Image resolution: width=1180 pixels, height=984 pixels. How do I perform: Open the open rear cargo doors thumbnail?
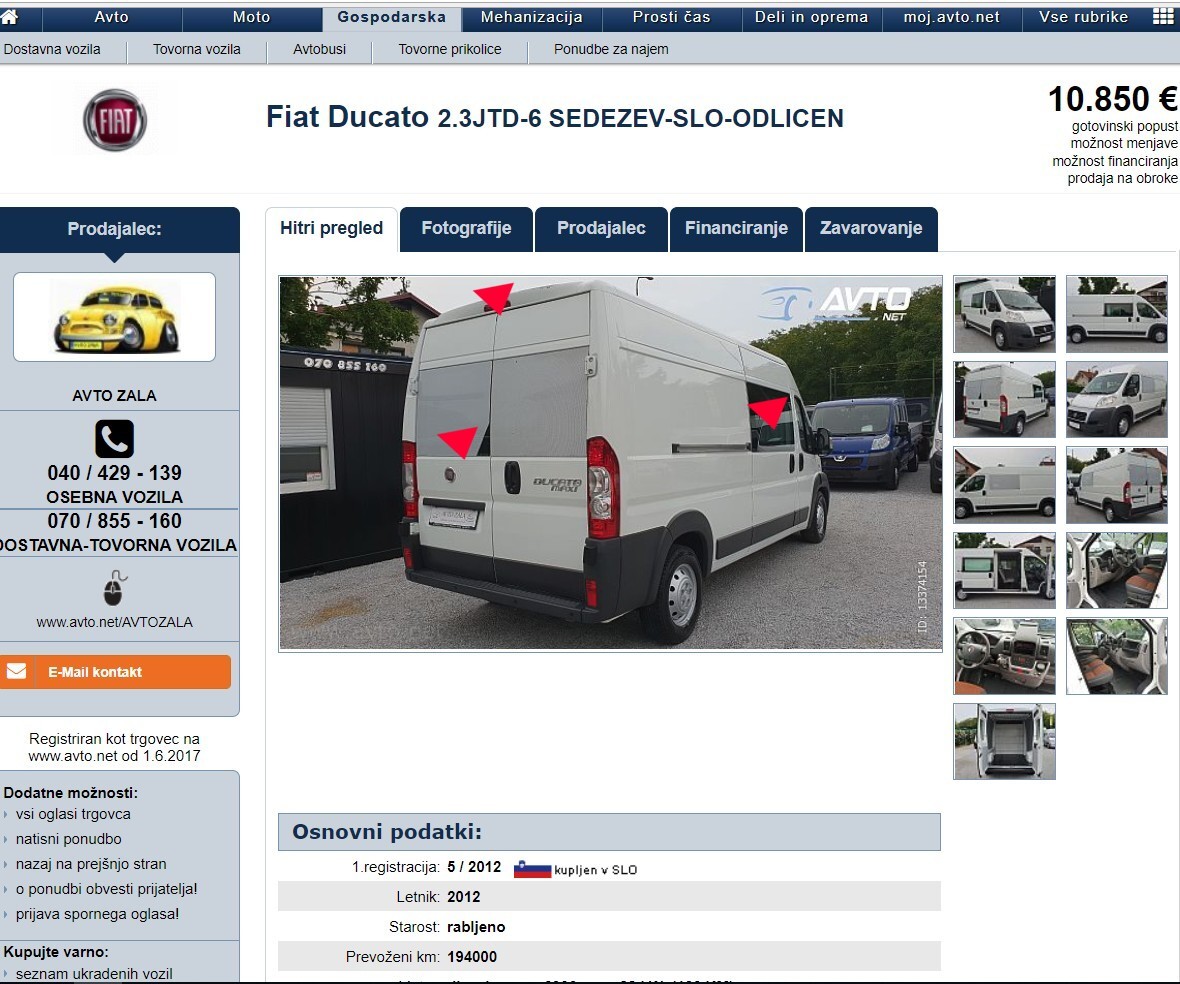(1004, 742)
